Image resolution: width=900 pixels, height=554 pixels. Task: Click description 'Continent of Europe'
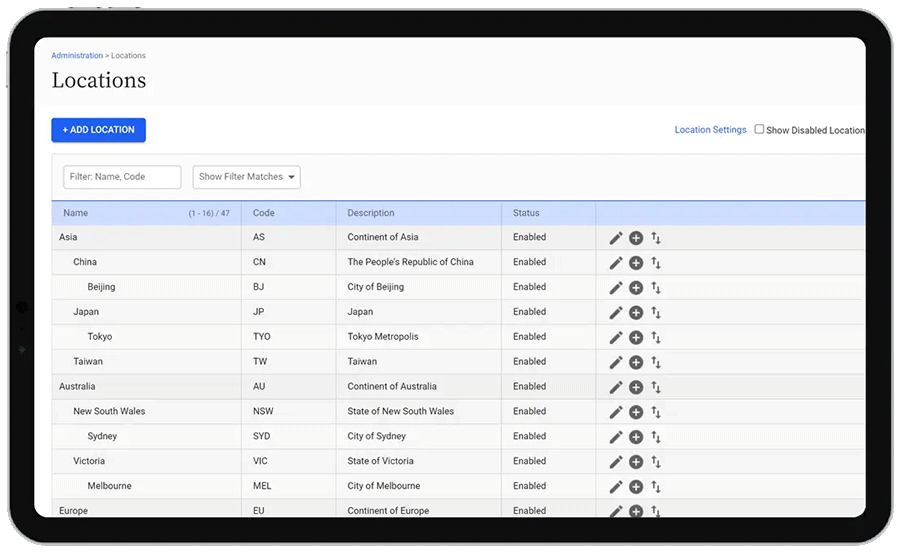pos(388,510)
